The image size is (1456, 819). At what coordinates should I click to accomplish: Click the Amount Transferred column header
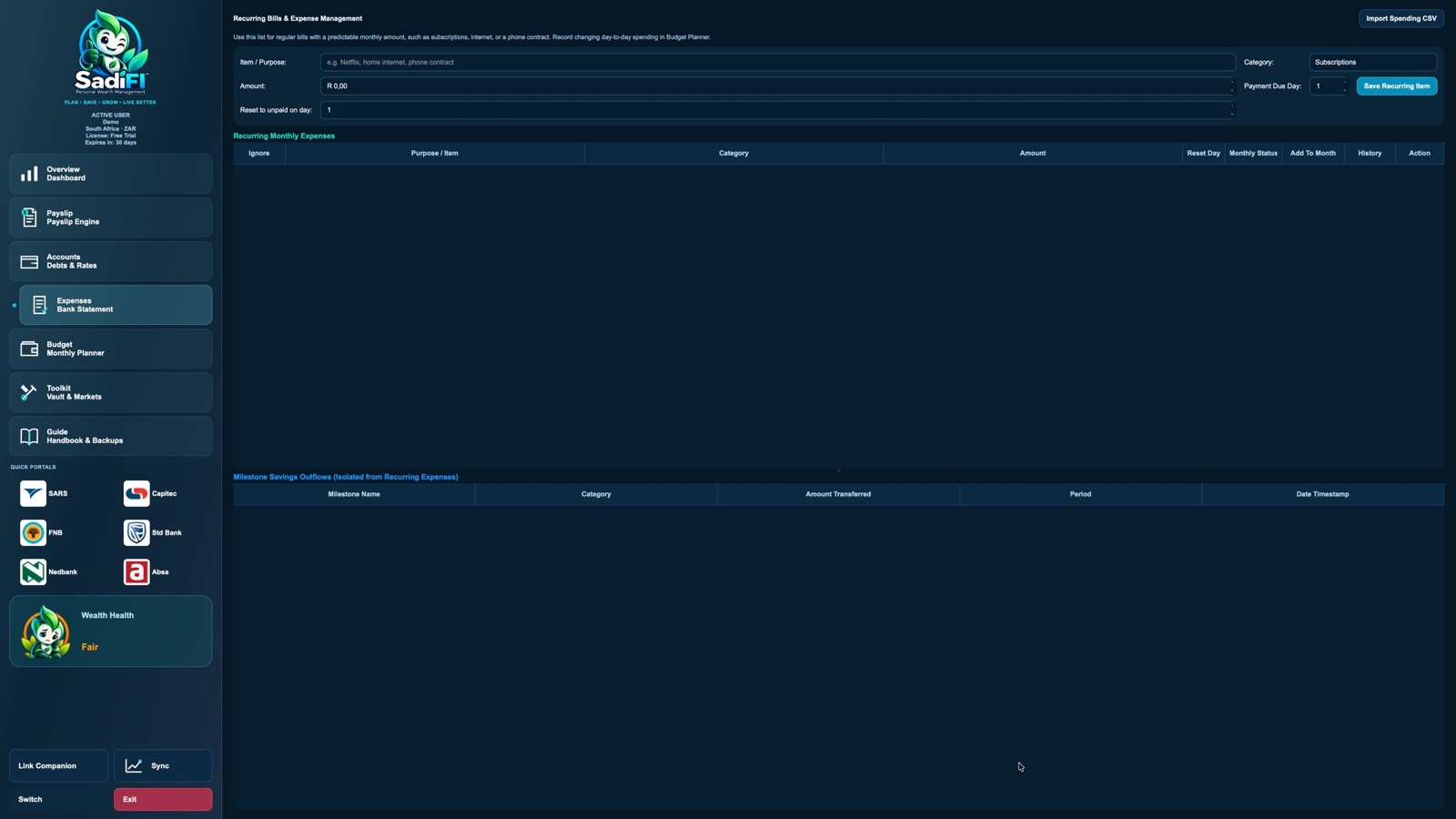[x=838, y=494]
